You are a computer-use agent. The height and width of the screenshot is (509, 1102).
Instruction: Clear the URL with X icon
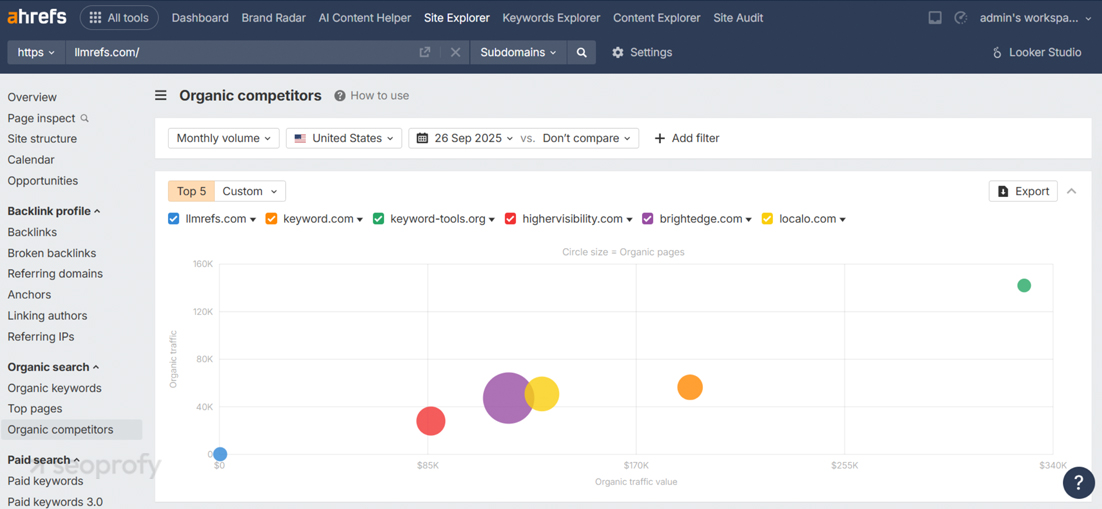point(455,52)
